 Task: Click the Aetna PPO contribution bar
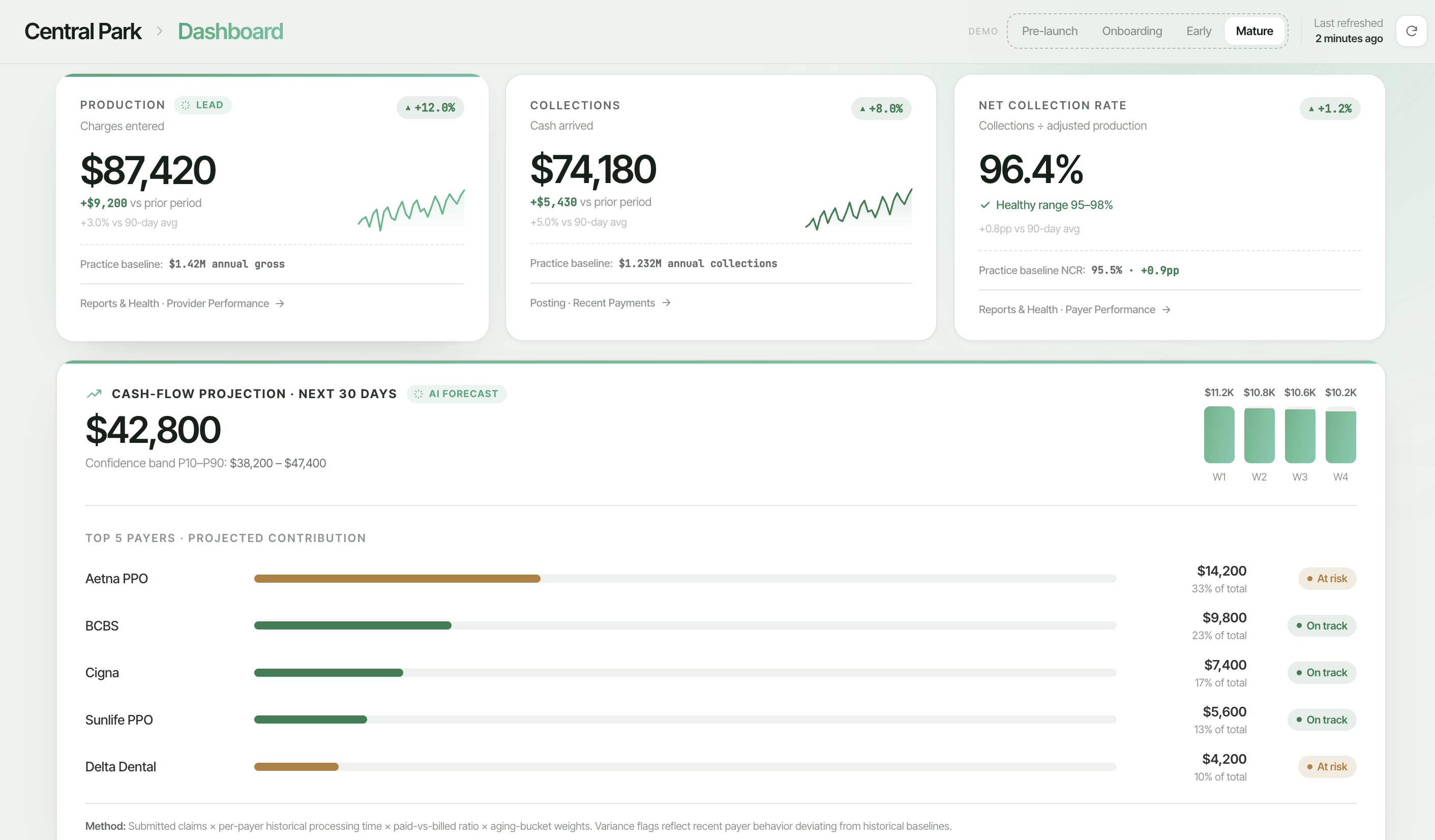pos(685,579)
